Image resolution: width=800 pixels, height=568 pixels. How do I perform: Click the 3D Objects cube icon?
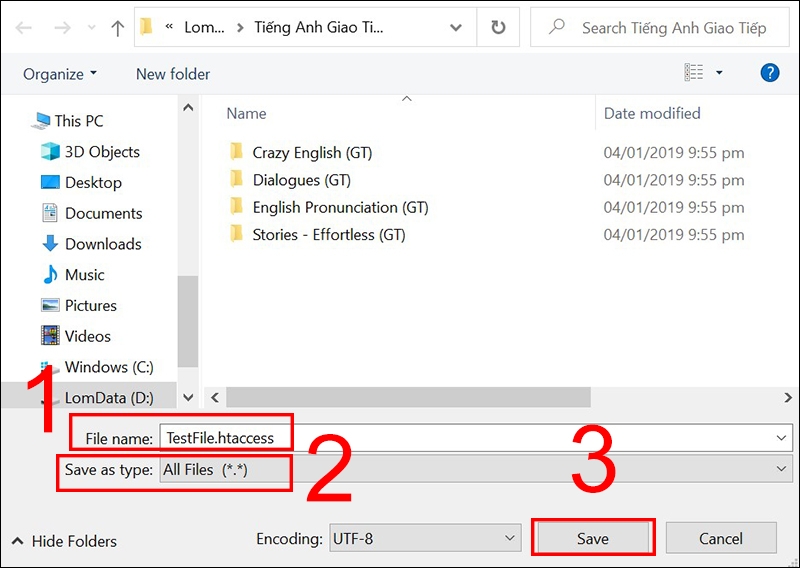(50, 151)
